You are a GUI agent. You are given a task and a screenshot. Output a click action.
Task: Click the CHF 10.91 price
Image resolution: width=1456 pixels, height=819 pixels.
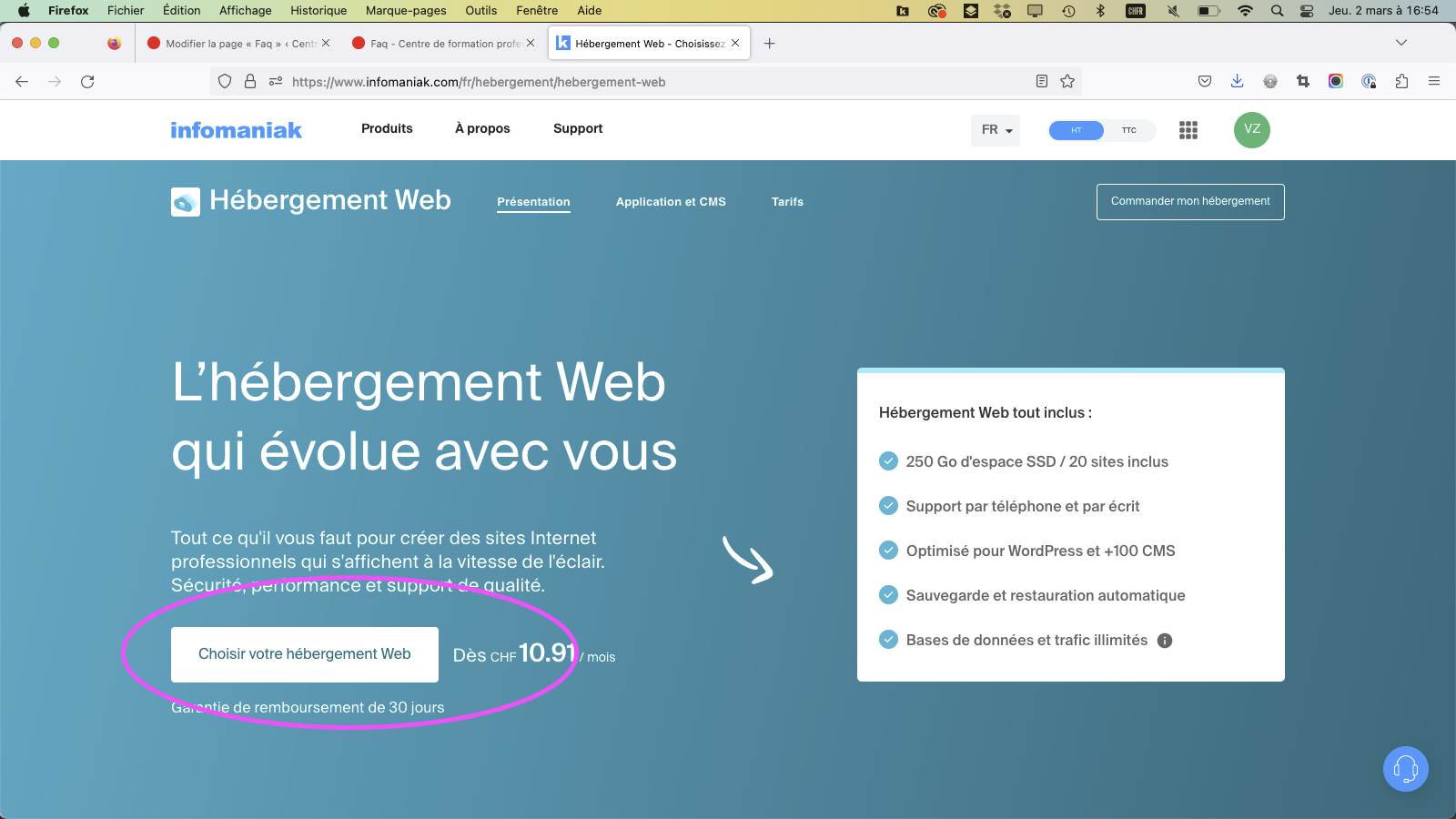533,654
